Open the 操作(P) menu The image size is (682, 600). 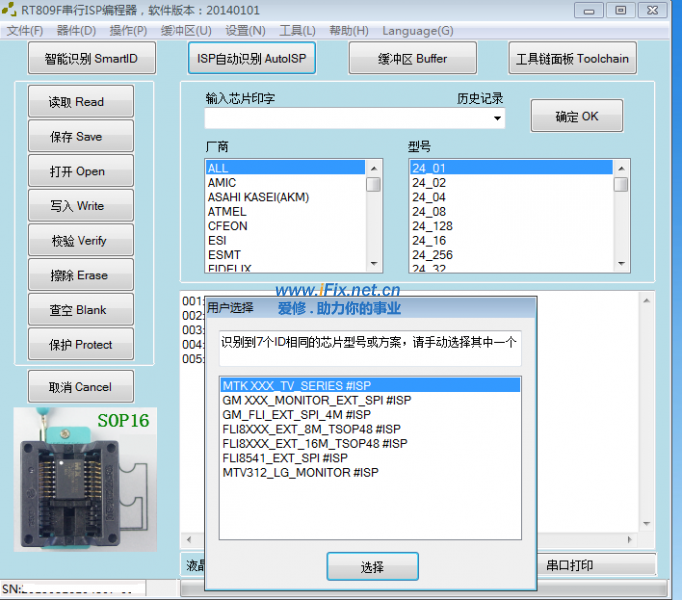tap(128, 30)
